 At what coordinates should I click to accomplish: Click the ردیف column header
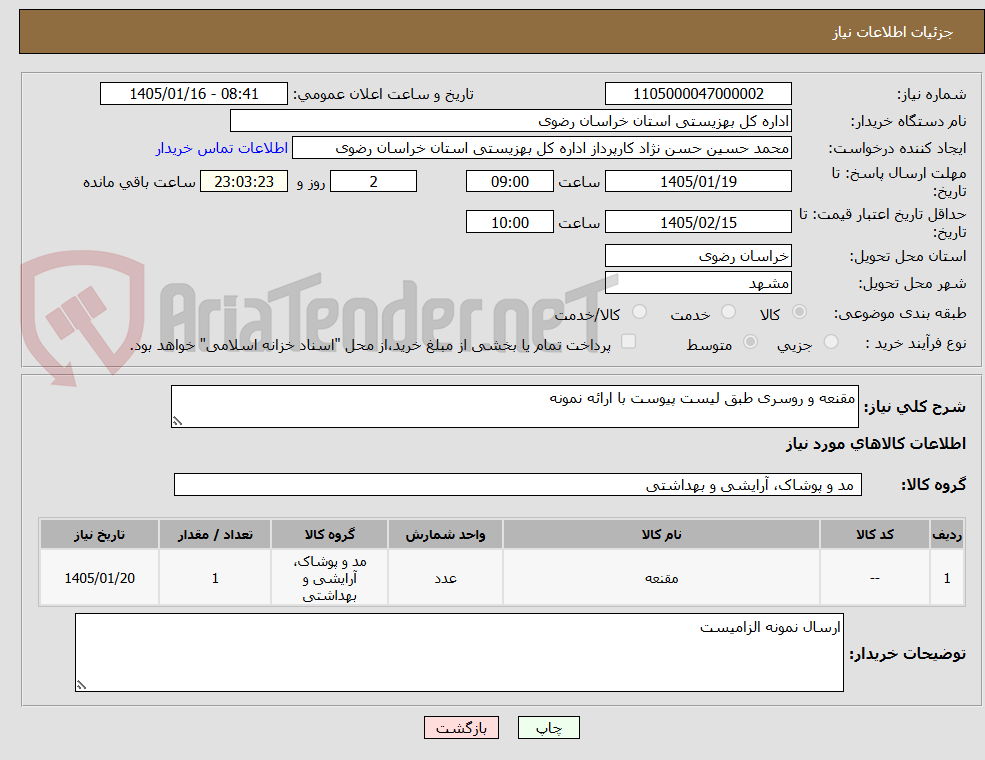tap(947, 535)
